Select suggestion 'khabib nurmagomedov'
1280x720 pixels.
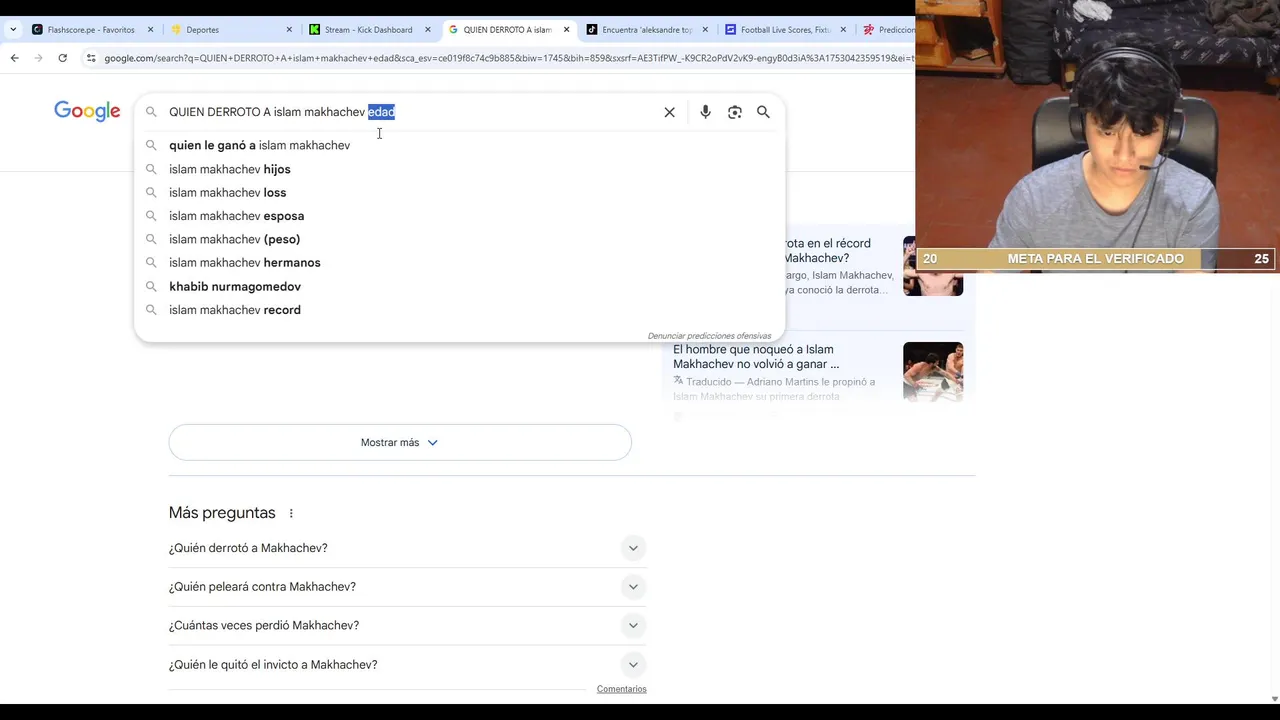click(x=460, y=286)
